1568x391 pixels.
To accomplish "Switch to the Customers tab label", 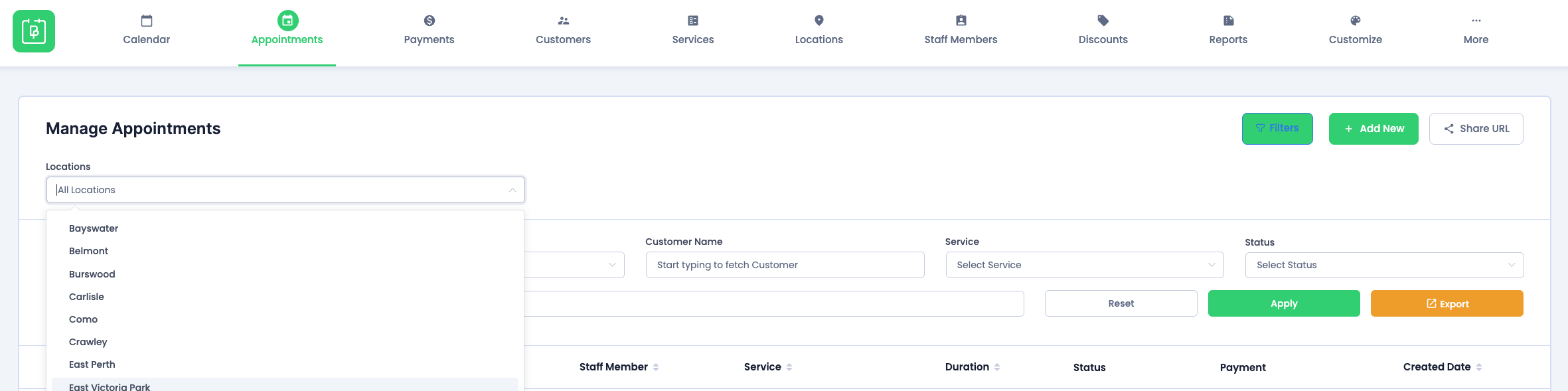I will tap(564, 40).
